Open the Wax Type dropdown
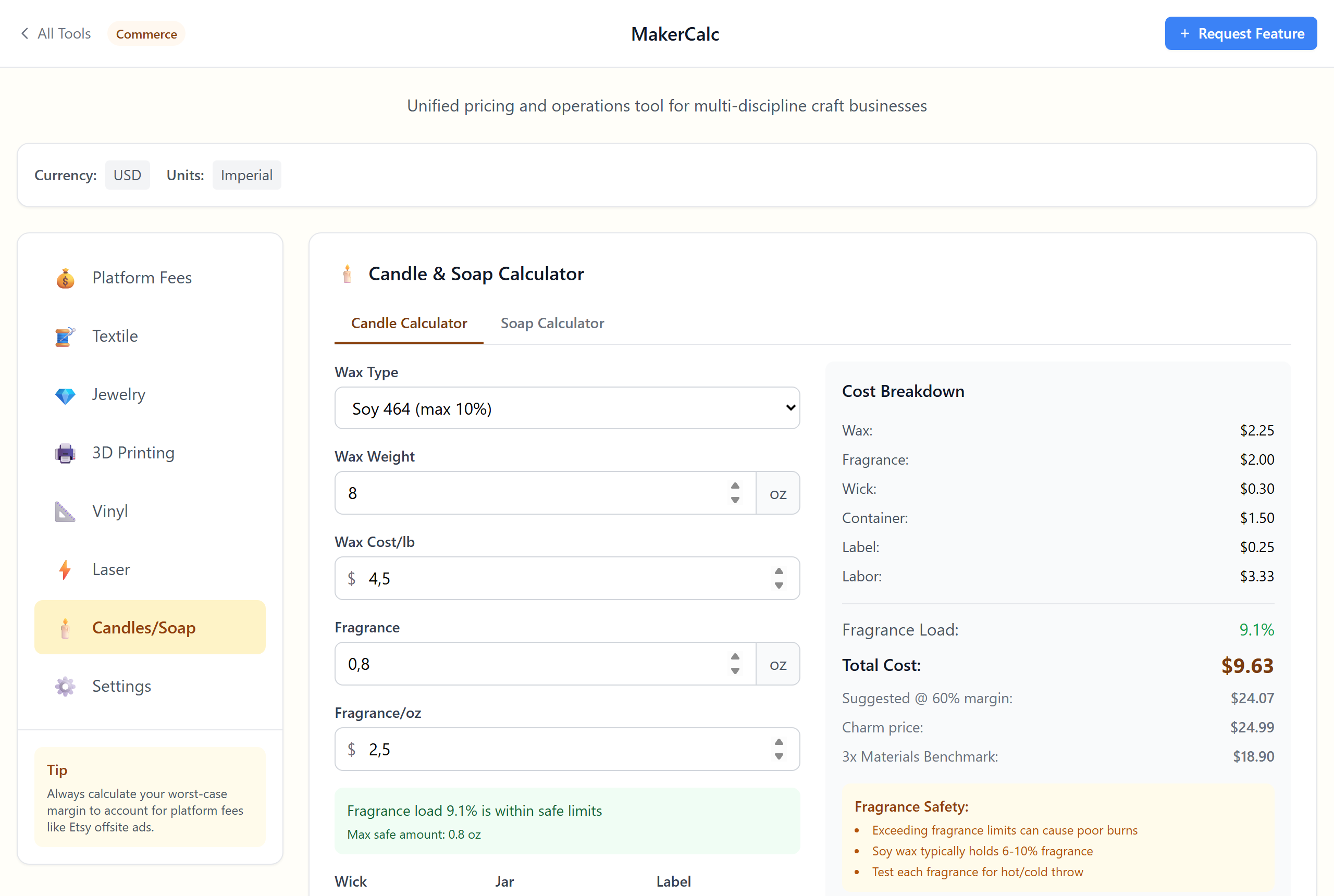This screenshot has height=896, width=1334. (567, 408)
